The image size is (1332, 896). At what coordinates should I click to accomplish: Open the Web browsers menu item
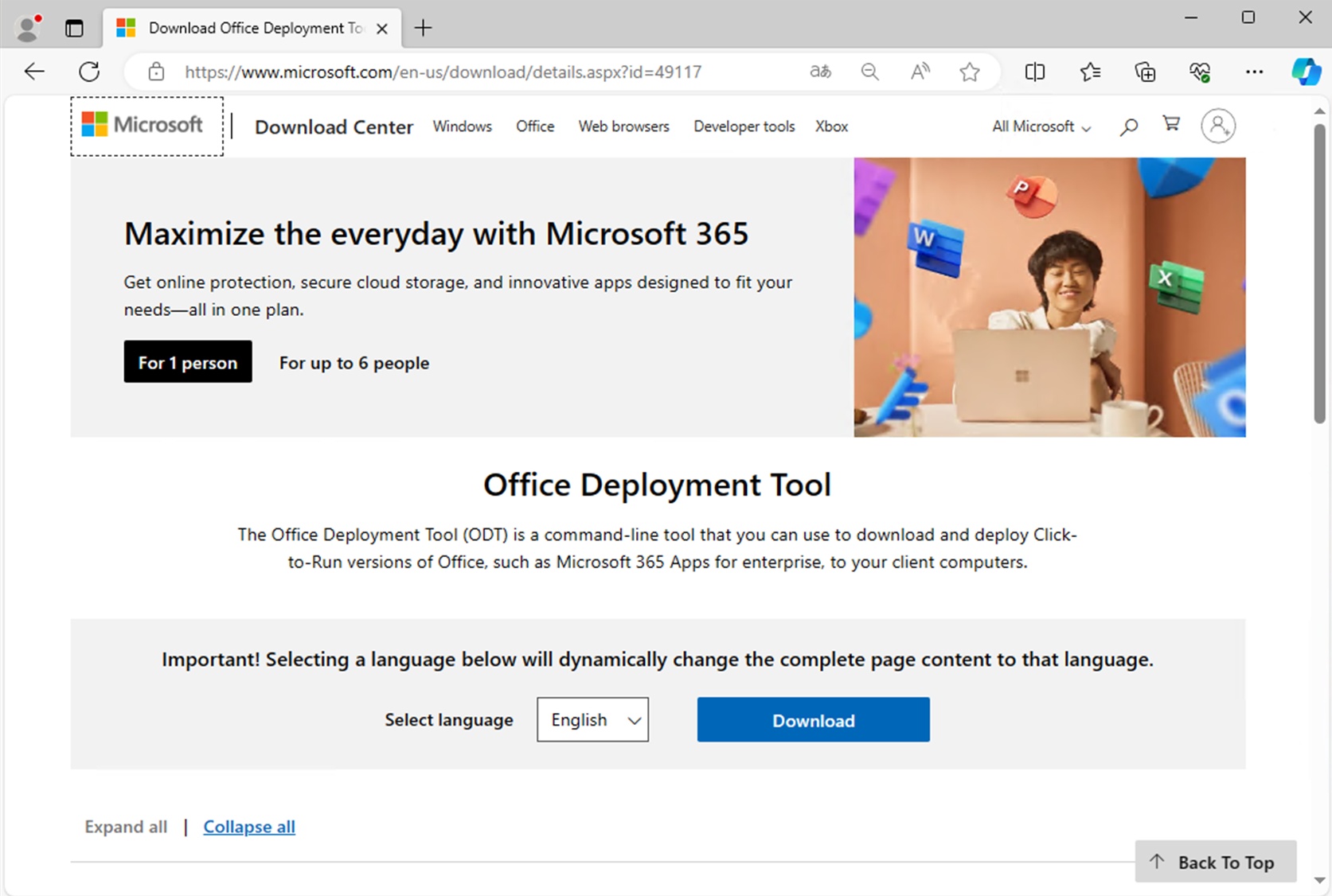click(x=624, y=127)
